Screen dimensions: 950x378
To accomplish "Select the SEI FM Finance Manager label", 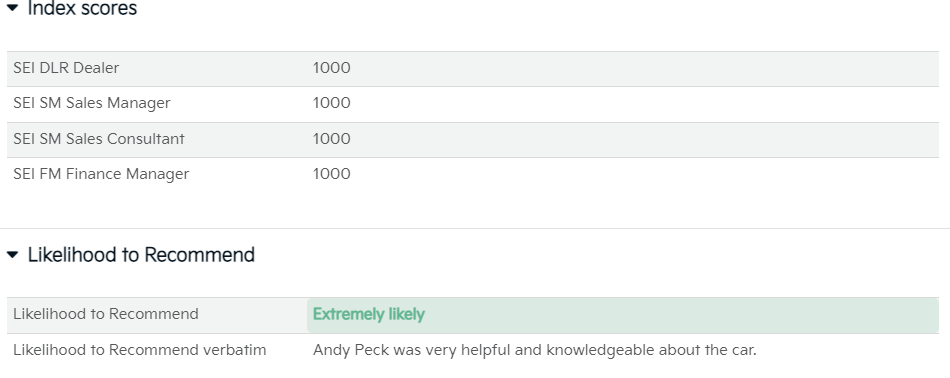I will [101, 174].
